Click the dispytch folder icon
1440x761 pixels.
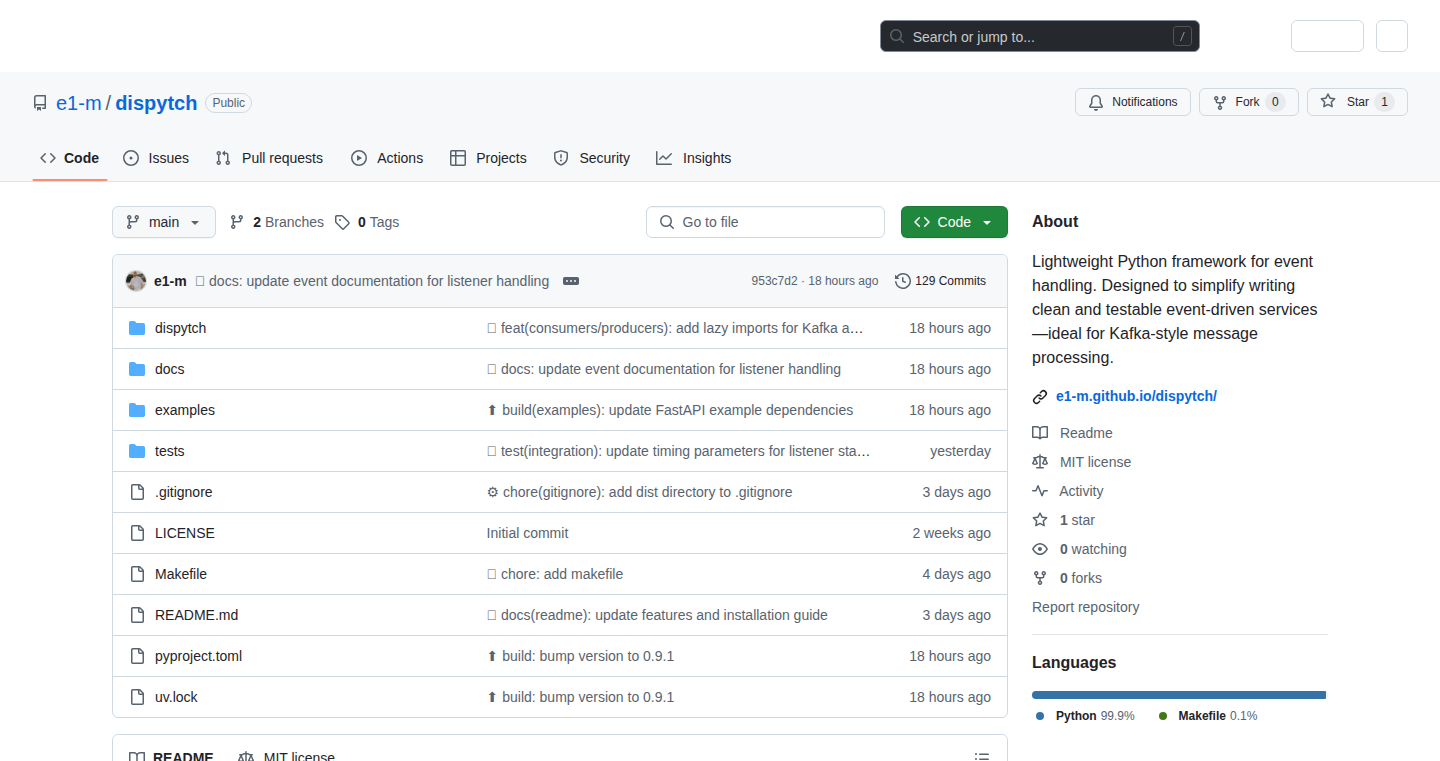pyautogui.click(x=137, y=328)
